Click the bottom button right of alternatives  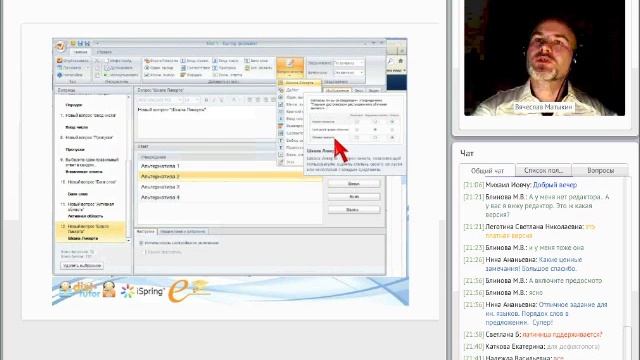coord(354,210)
